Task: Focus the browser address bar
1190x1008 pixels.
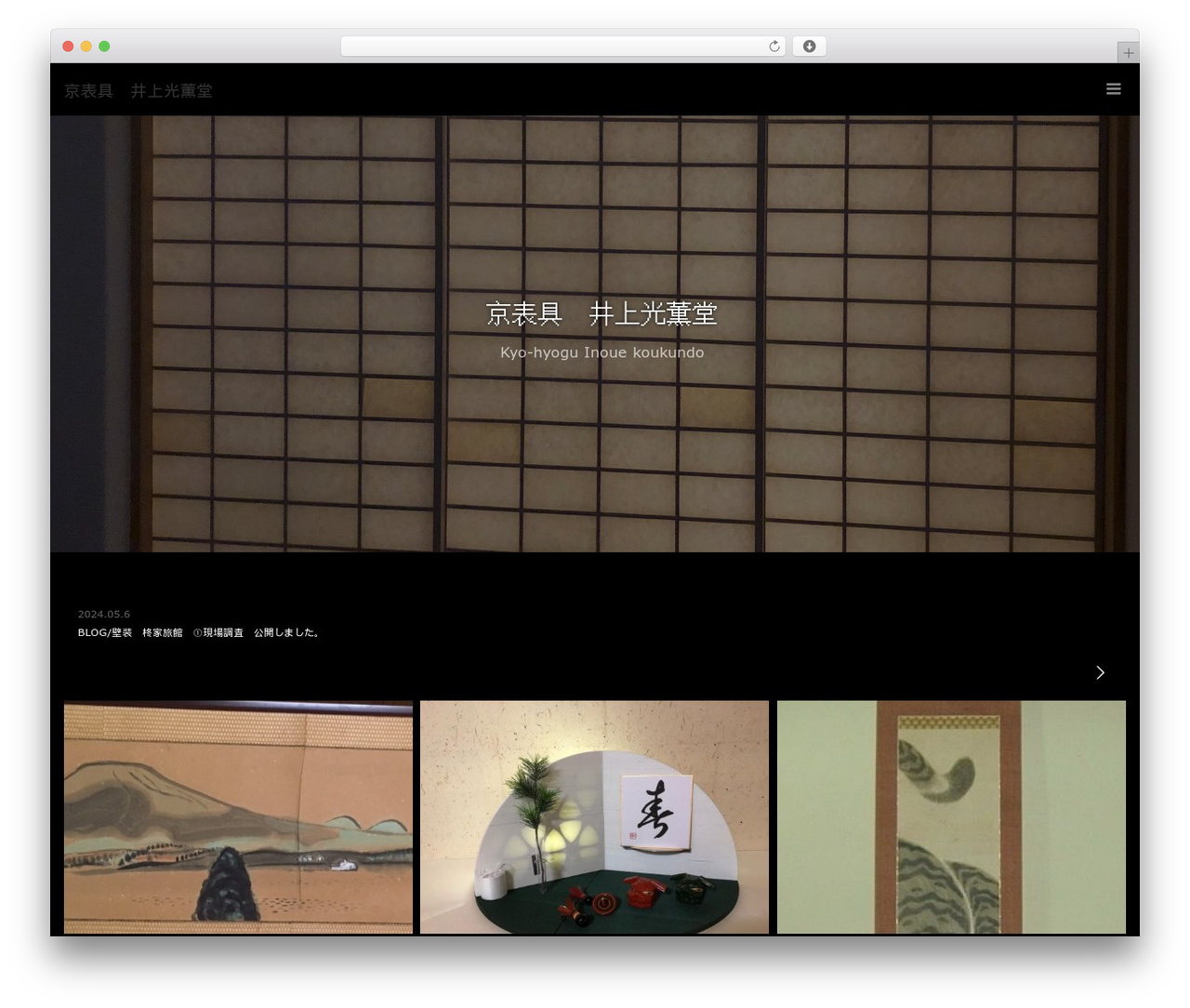Action: coord(562,46)
